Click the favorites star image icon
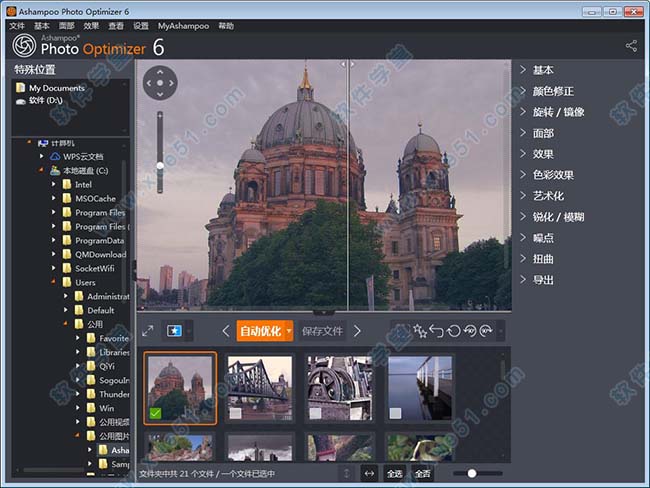 tap(174, 331)
